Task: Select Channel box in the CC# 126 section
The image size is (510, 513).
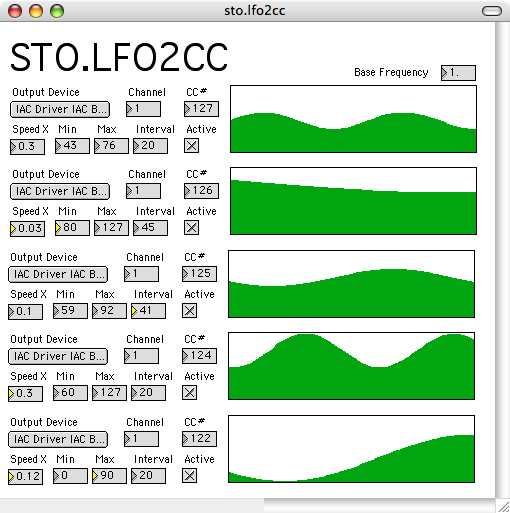Action: point(143,191)
